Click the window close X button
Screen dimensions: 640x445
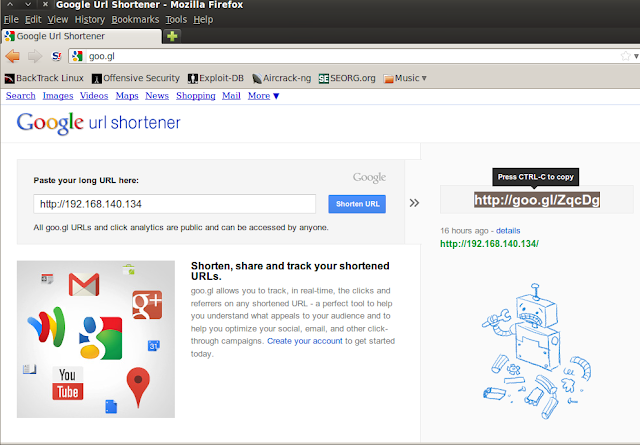45,5
